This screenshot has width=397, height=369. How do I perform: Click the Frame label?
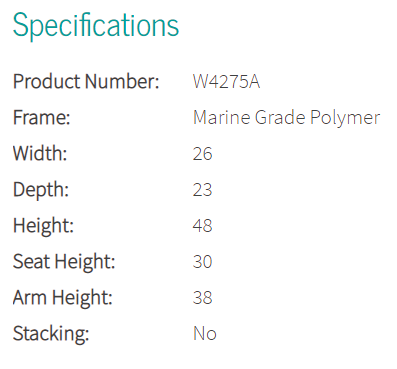pos(42,117)
